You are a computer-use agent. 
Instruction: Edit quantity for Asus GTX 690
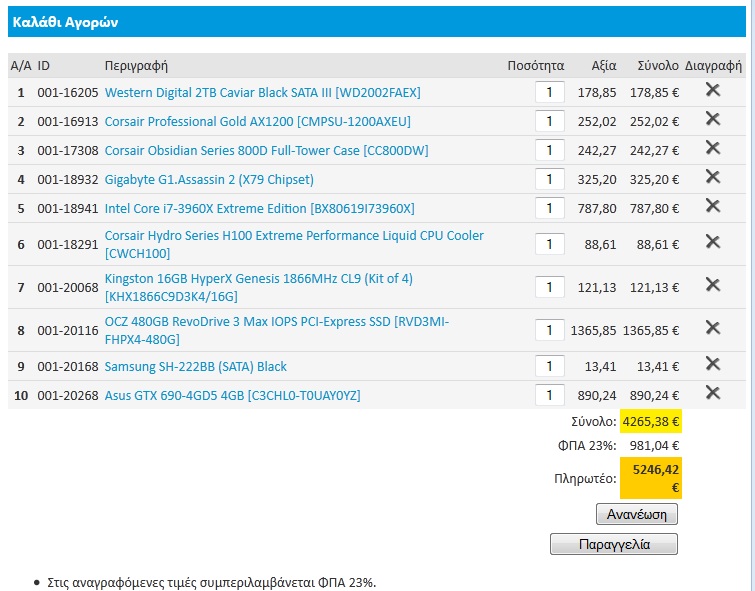(x=549, y=395)
